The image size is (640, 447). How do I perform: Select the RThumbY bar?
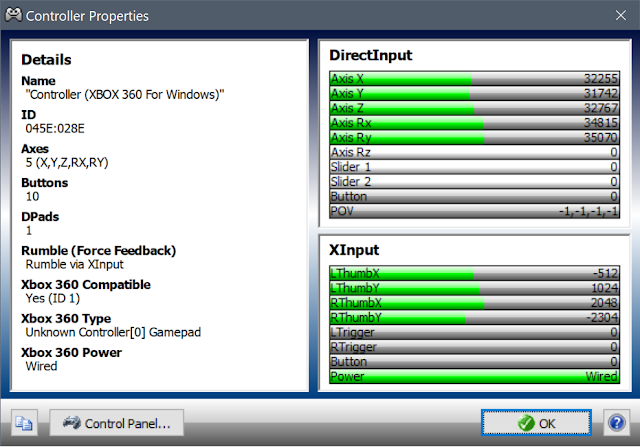pos(474,317)
